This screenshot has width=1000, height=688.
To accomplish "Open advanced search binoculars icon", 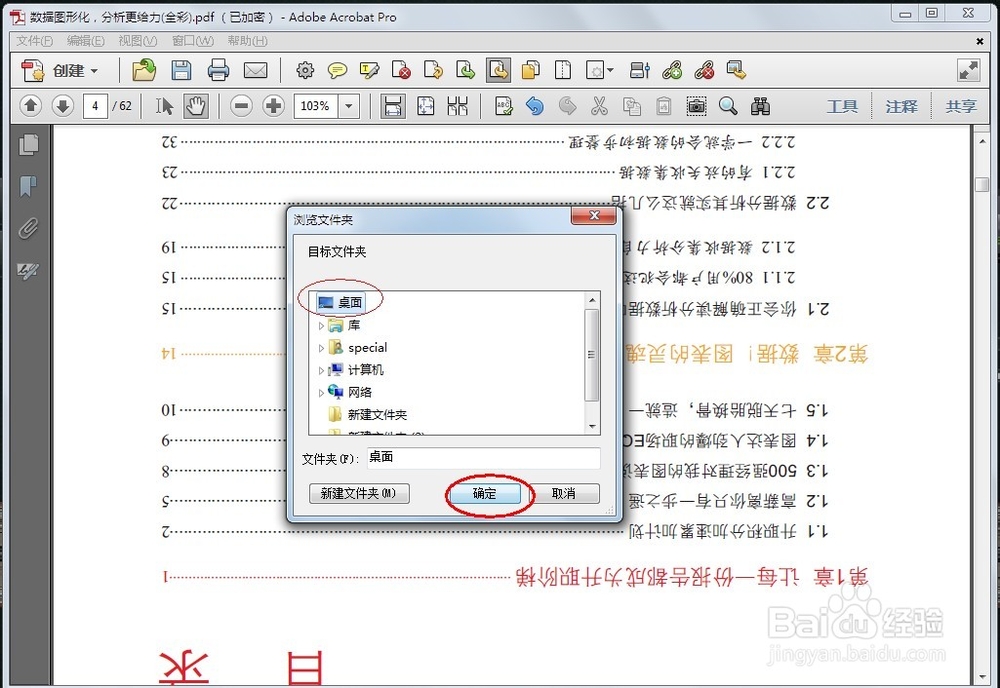I will click(760, 106).
